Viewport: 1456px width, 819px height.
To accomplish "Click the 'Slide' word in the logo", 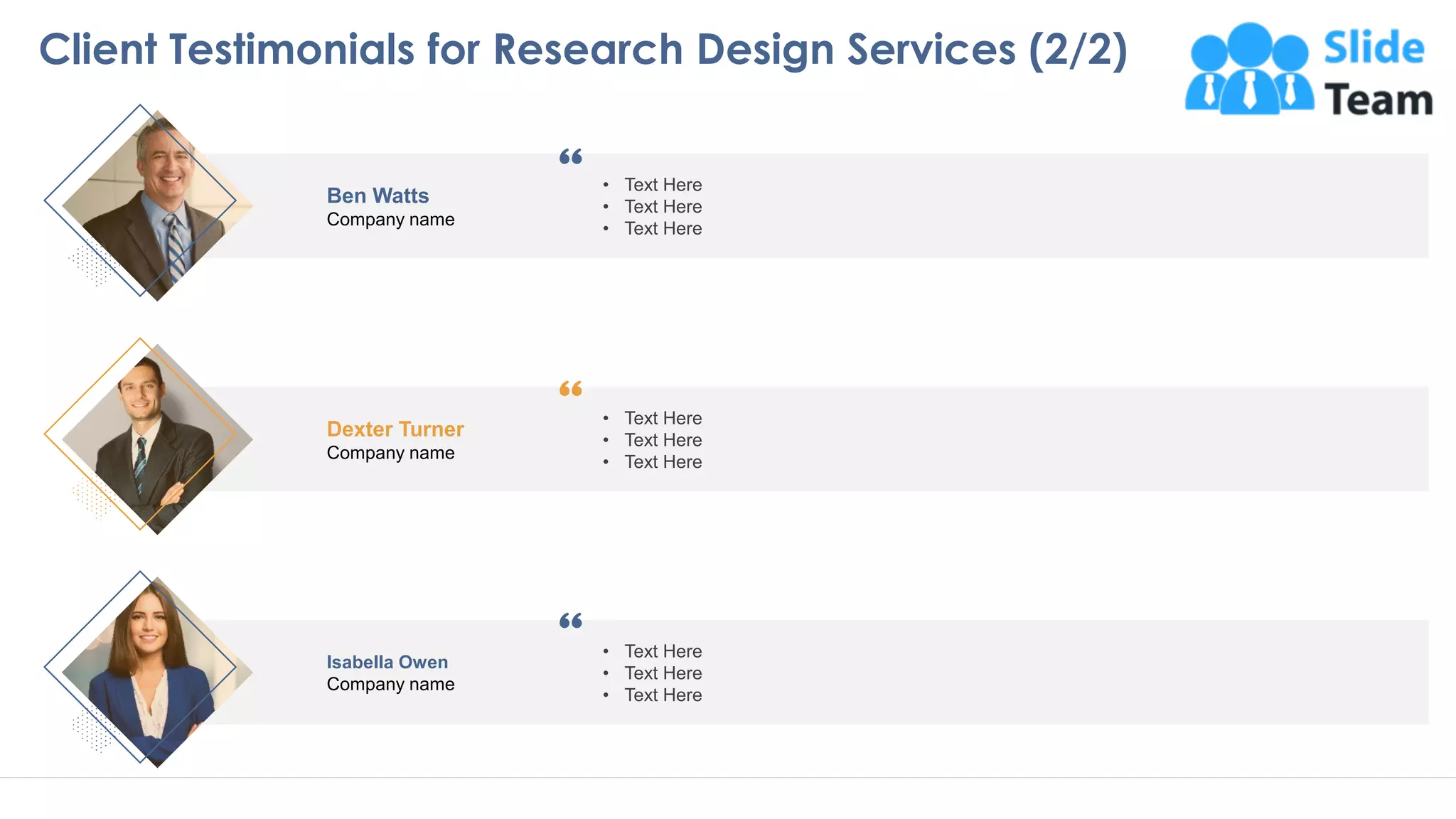I will 1374,48.
